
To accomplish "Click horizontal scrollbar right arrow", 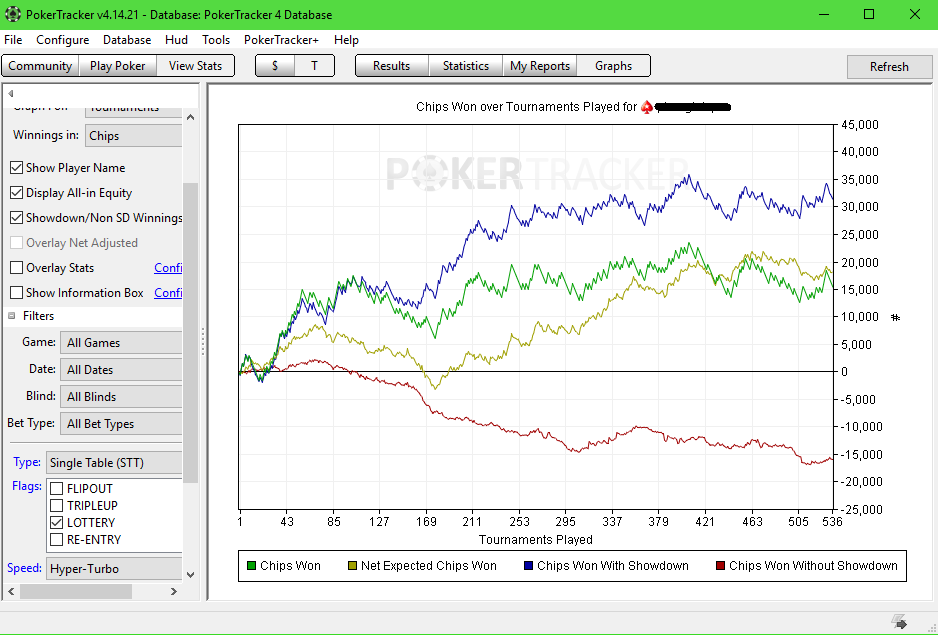I will [174, 591].
